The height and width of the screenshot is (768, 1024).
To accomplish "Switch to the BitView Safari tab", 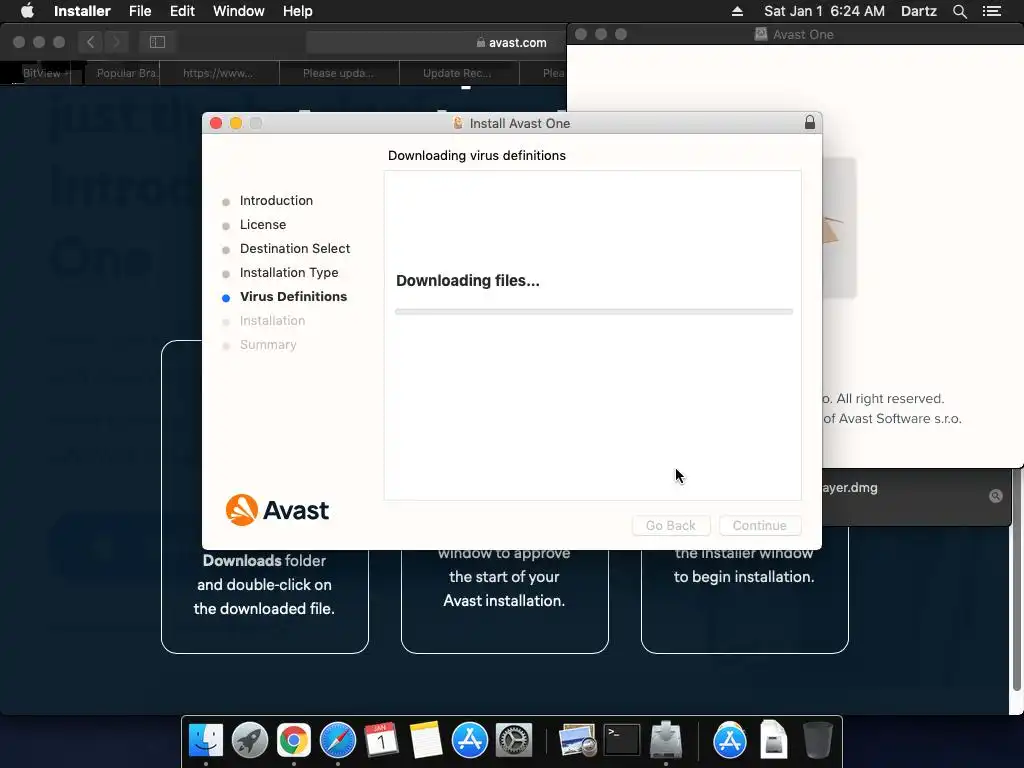I will pos(42,73).
